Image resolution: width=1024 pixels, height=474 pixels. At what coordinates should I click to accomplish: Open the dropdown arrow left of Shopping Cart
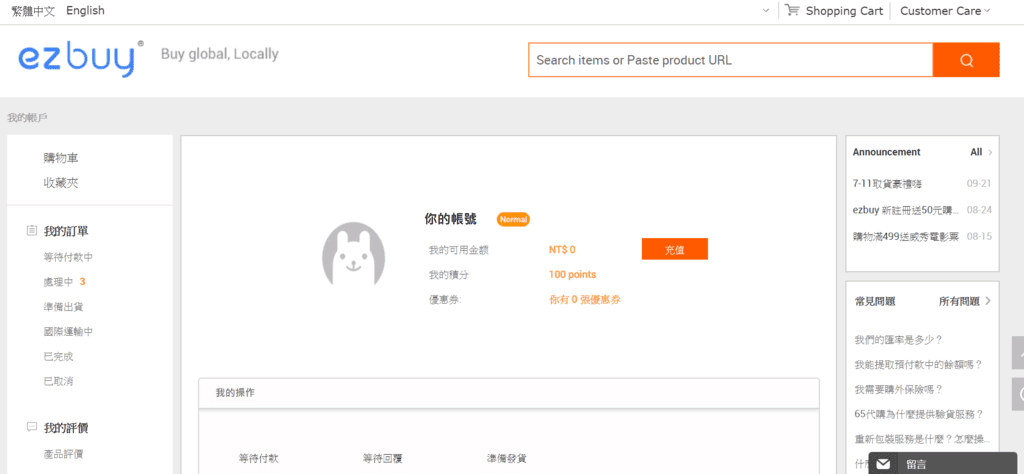click(x=766, y=10)
